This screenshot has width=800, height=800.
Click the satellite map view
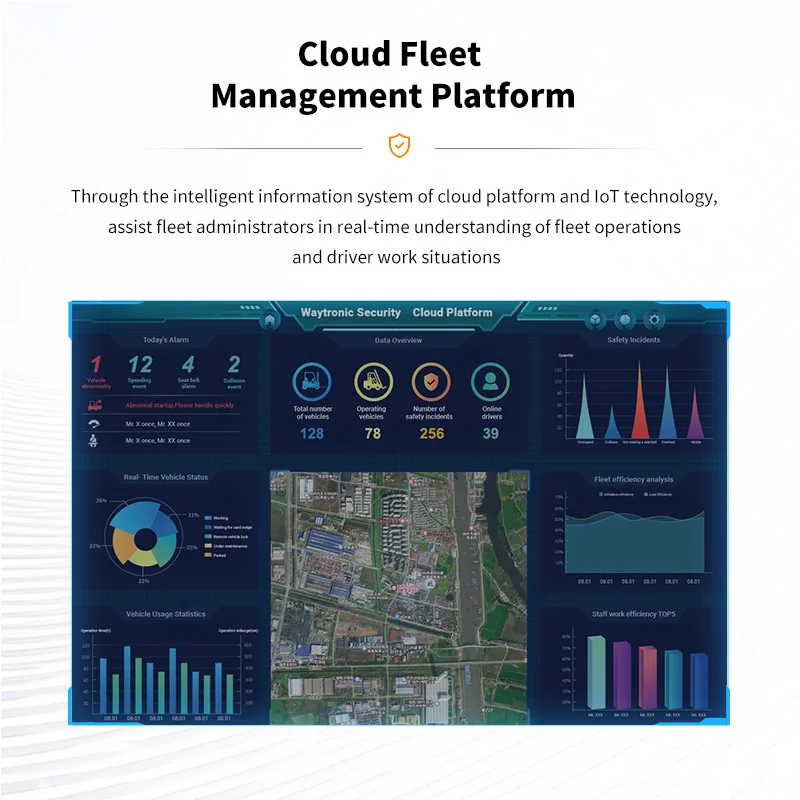pyautogui.click(x=399, y=598)
